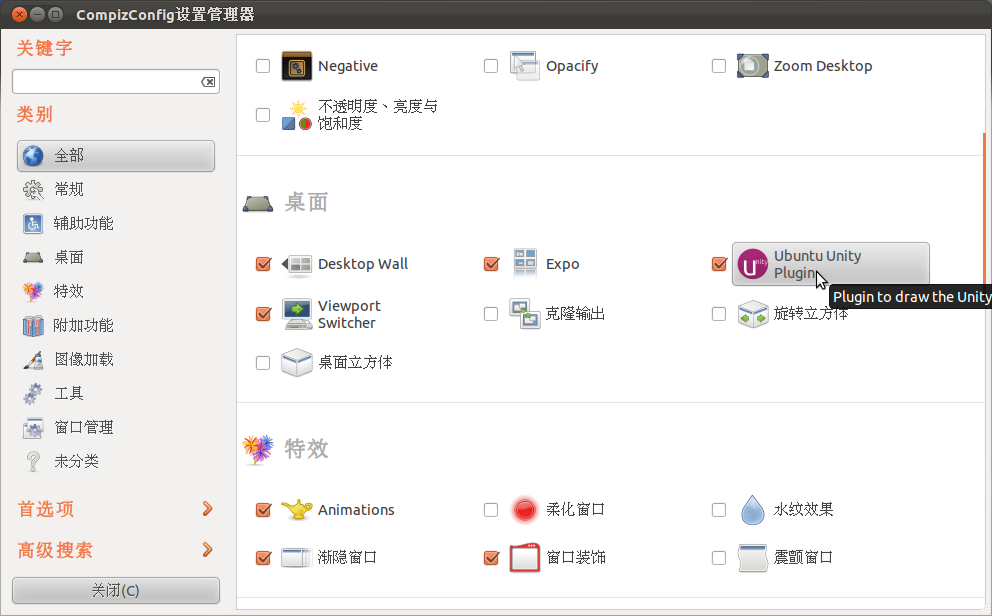
Task: Enable the 克隆输出 checkbox
Action: pos(491,314)
